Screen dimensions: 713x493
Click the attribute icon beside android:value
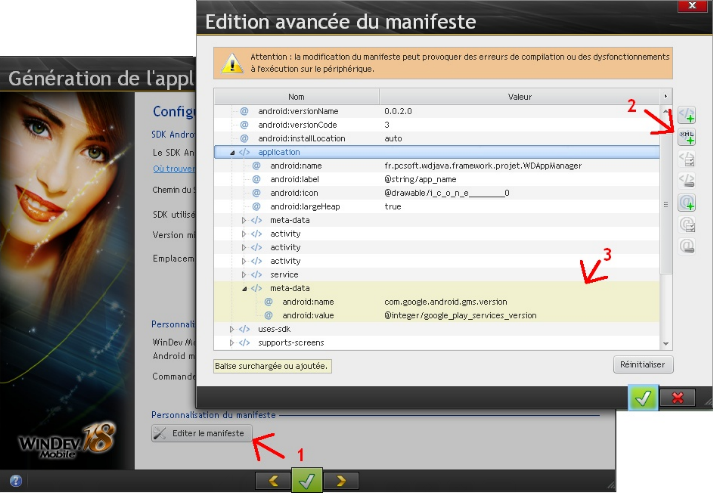pyautogui.click(x=269, y=315)
